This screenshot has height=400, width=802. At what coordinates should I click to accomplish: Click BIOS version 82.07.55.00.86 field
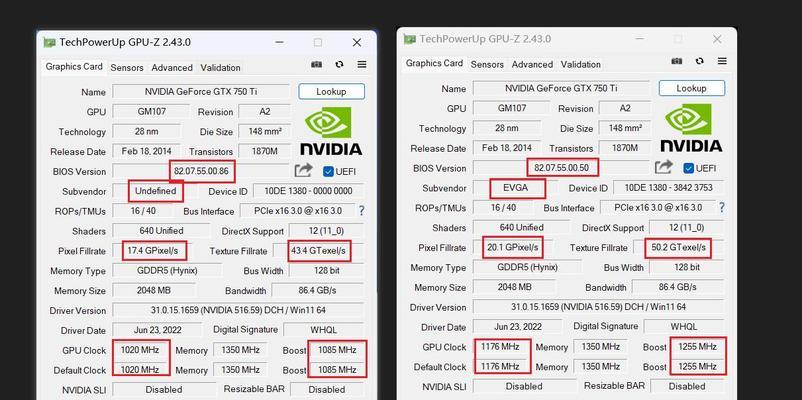tap(201, 171)
